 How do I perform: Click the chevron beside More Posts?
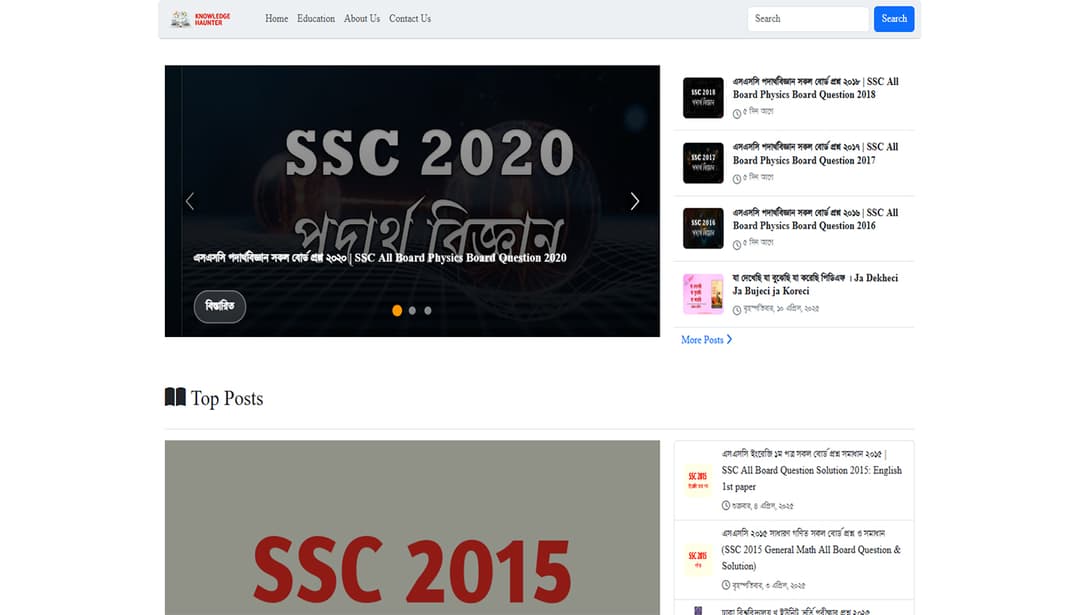pos(729,340)
